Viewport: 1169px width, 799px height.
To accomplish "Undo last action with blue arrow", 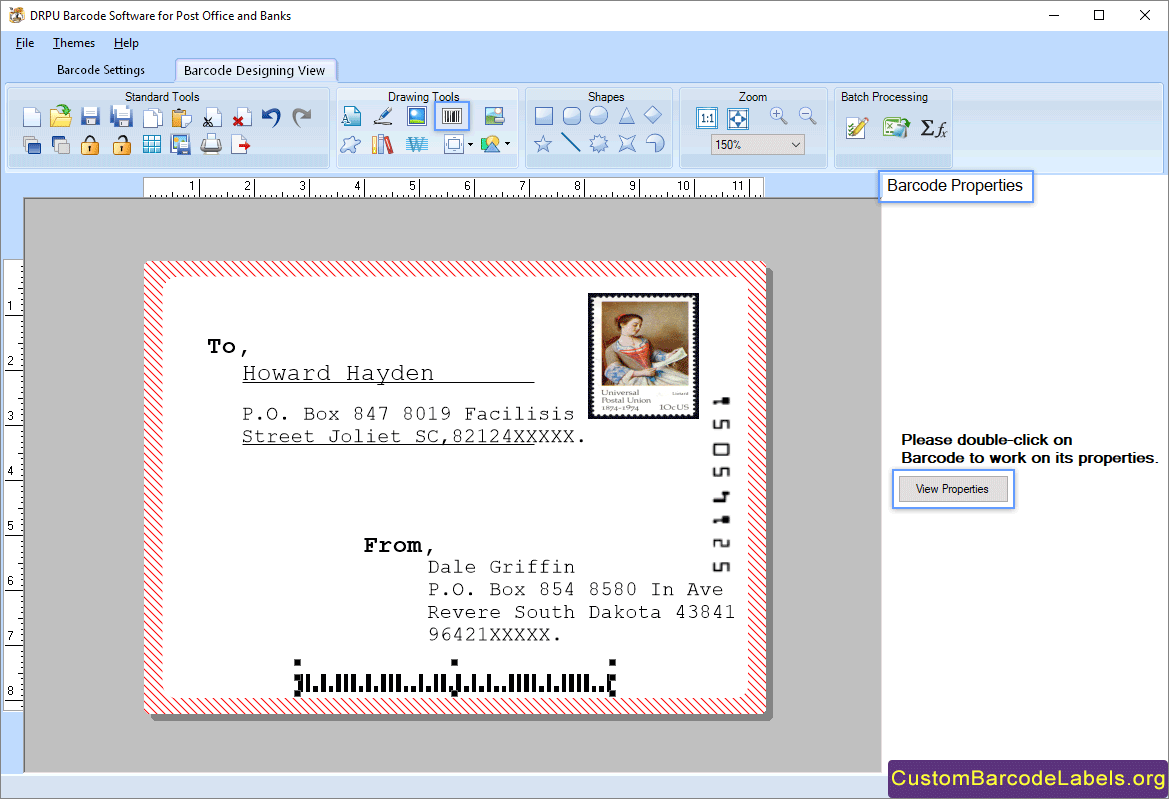I will pos(271,117).
